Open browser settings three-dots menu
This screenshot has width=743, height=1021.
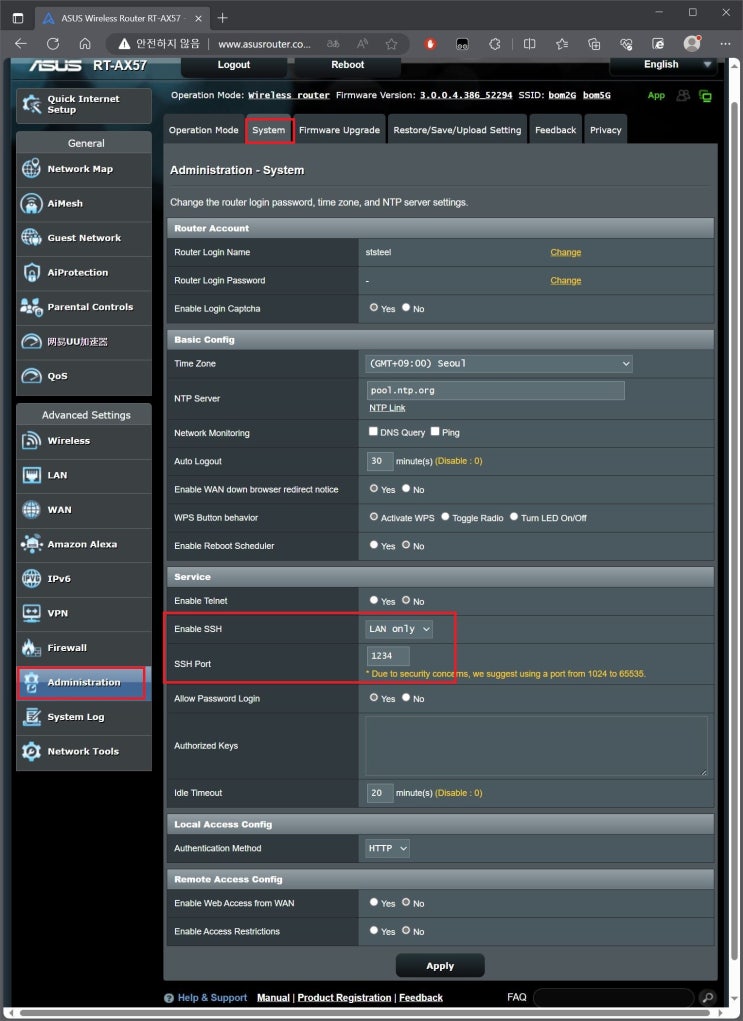(x=725, y=44)
